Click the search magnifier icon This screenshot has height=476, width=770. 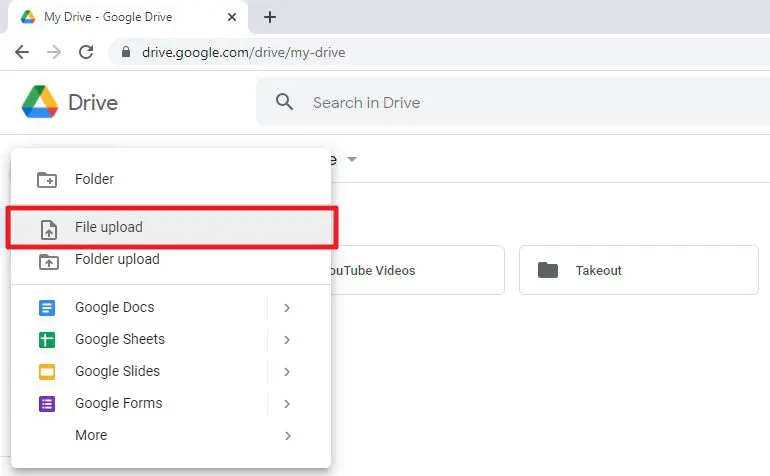[284, 102]
